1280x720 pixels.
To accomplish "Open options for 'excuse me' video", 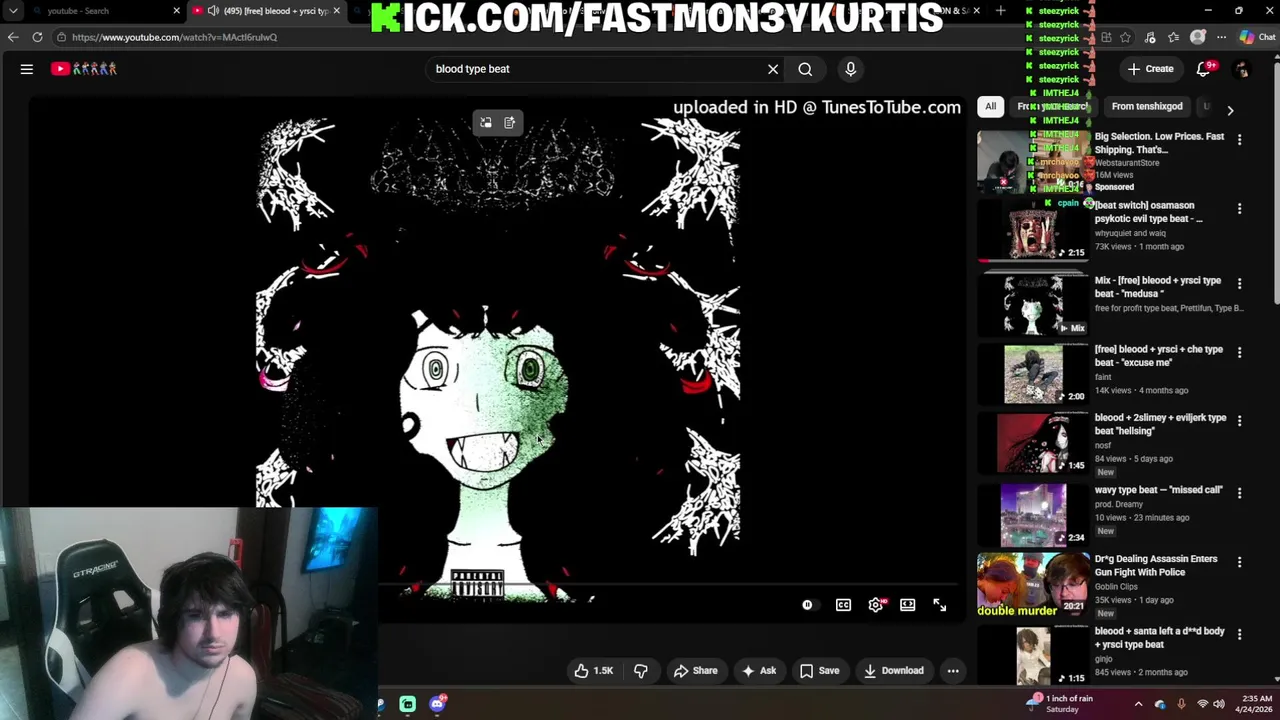I will click(x=1239, y=353).
